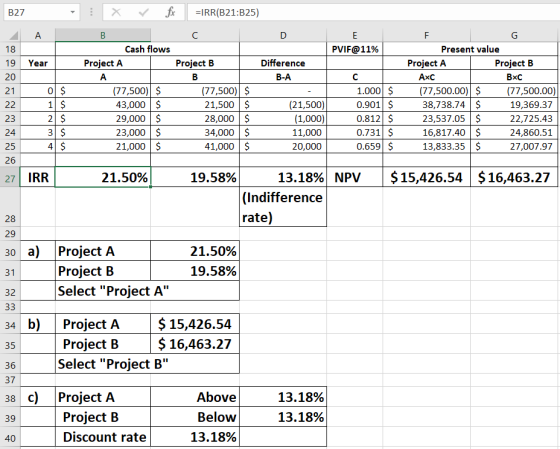Select row 32 header

(10, 291)
